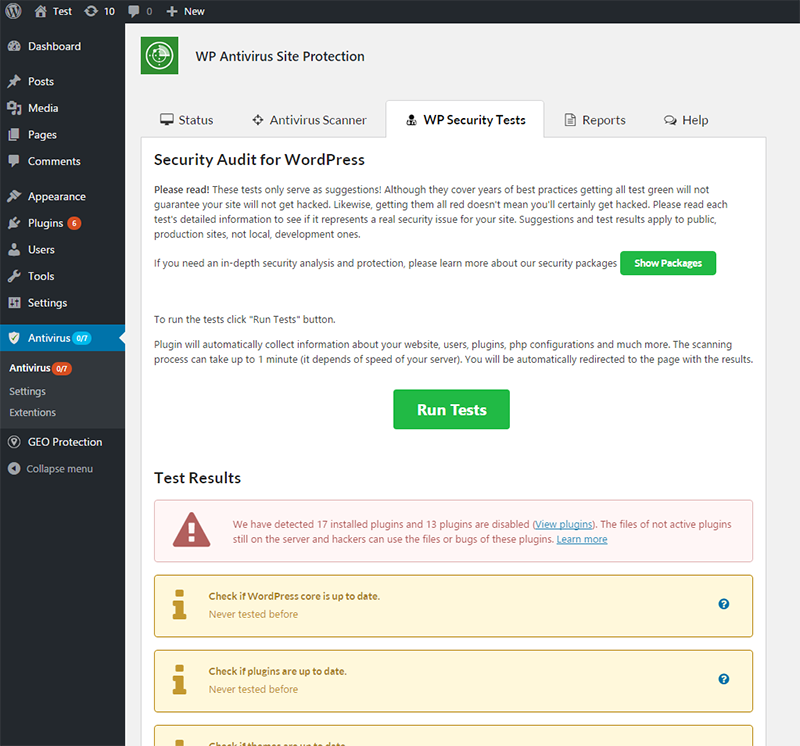Click the blue 0/7 Antivirus badge
800x746 pixels.
pos(82,338)
